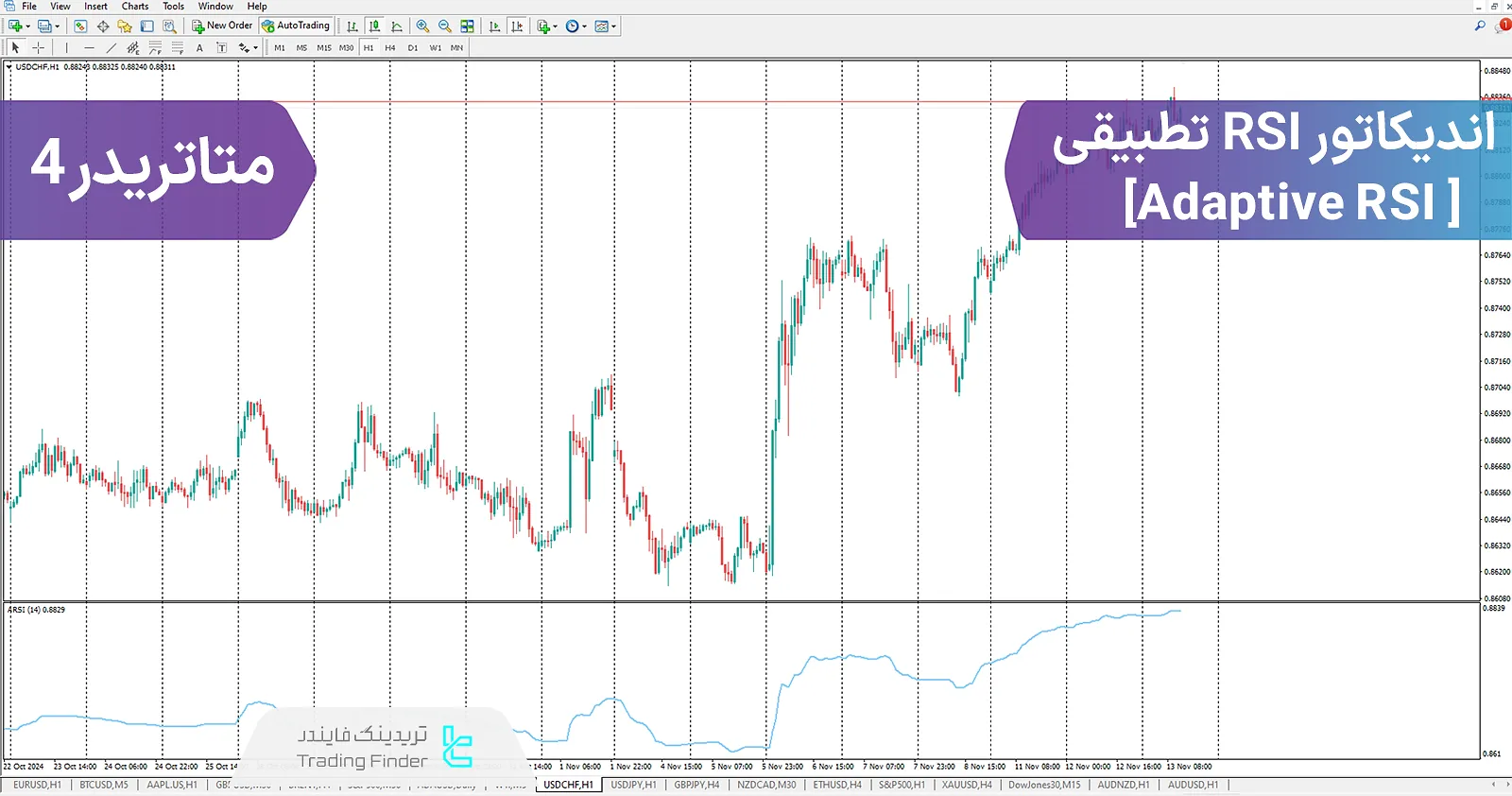
Task: Open the Profiles icon in toolbar
Action: click(x=44, y=26)
